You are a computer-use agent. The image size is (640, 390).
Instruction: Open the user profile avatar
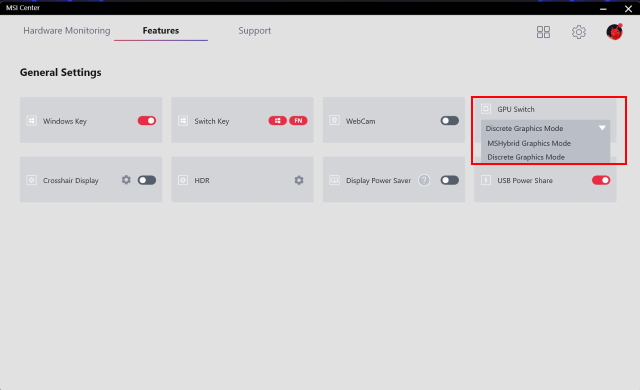(x=614, y=32)
